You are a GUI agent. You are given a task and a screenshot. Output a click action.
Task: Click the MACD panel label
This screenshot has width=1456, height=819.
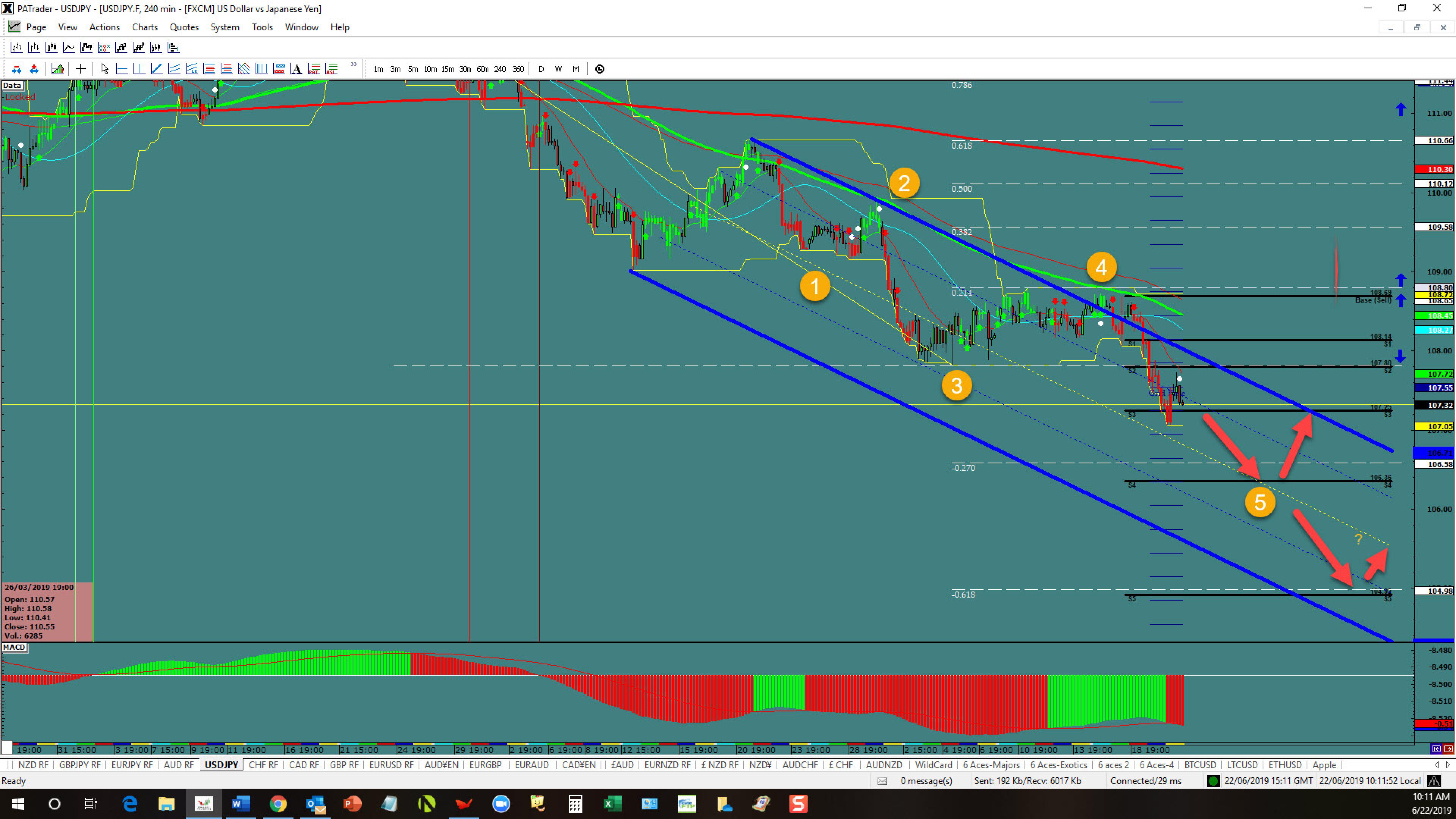(14, 647)
